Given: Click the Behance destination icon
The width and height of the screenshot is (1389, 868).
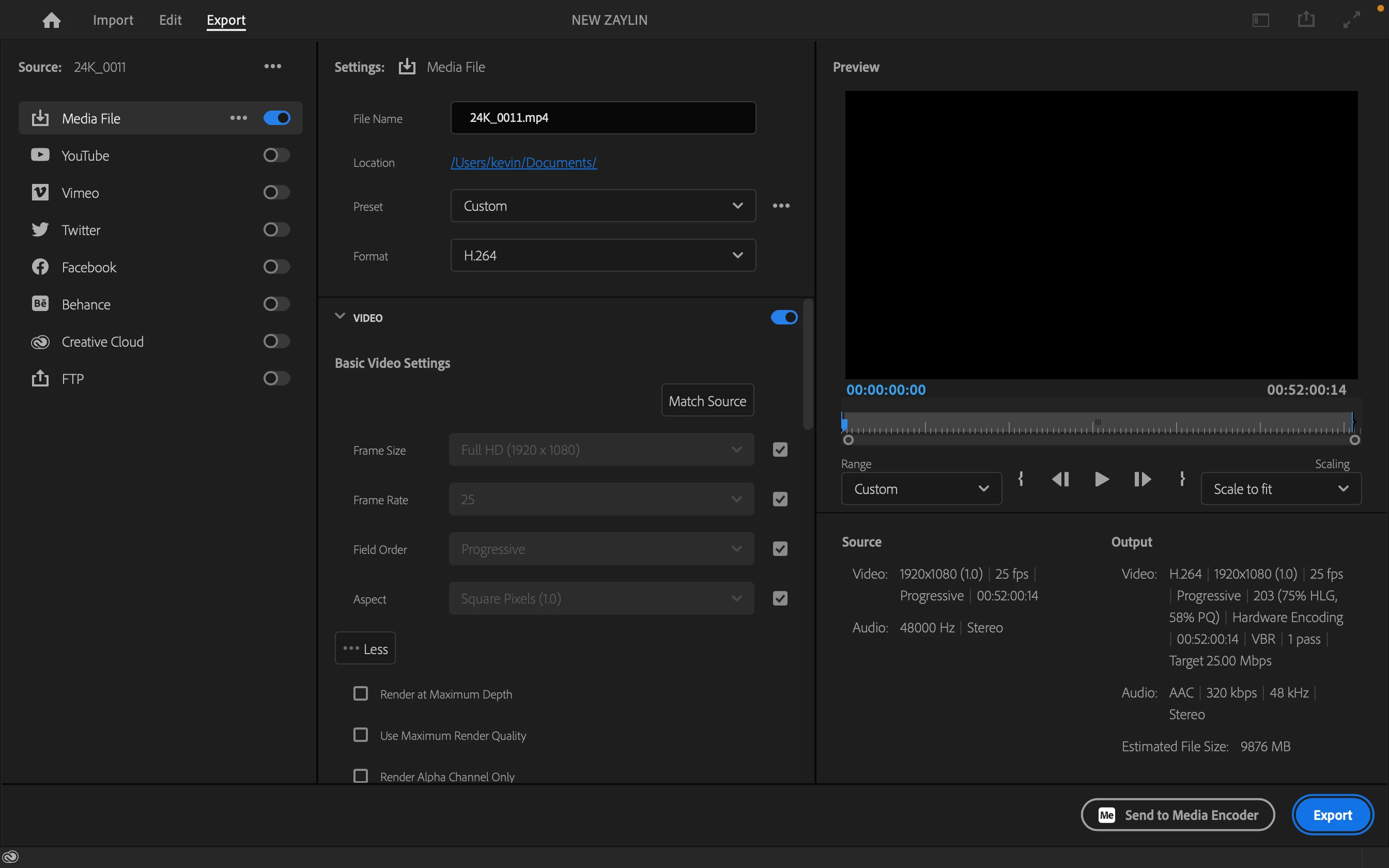Looking at the screenshot, I should [40, 304].
